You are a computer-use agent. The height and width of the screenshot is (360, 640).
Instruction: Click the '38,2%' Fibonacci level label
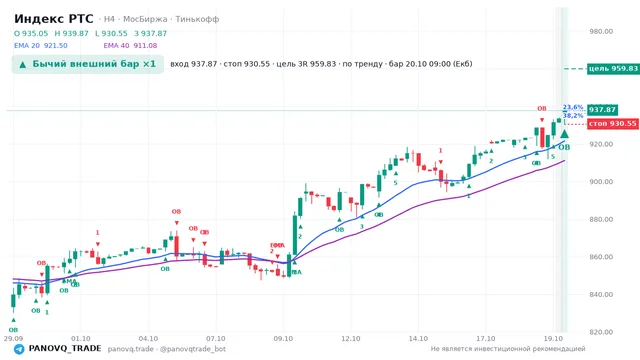[x=573, y=116]
